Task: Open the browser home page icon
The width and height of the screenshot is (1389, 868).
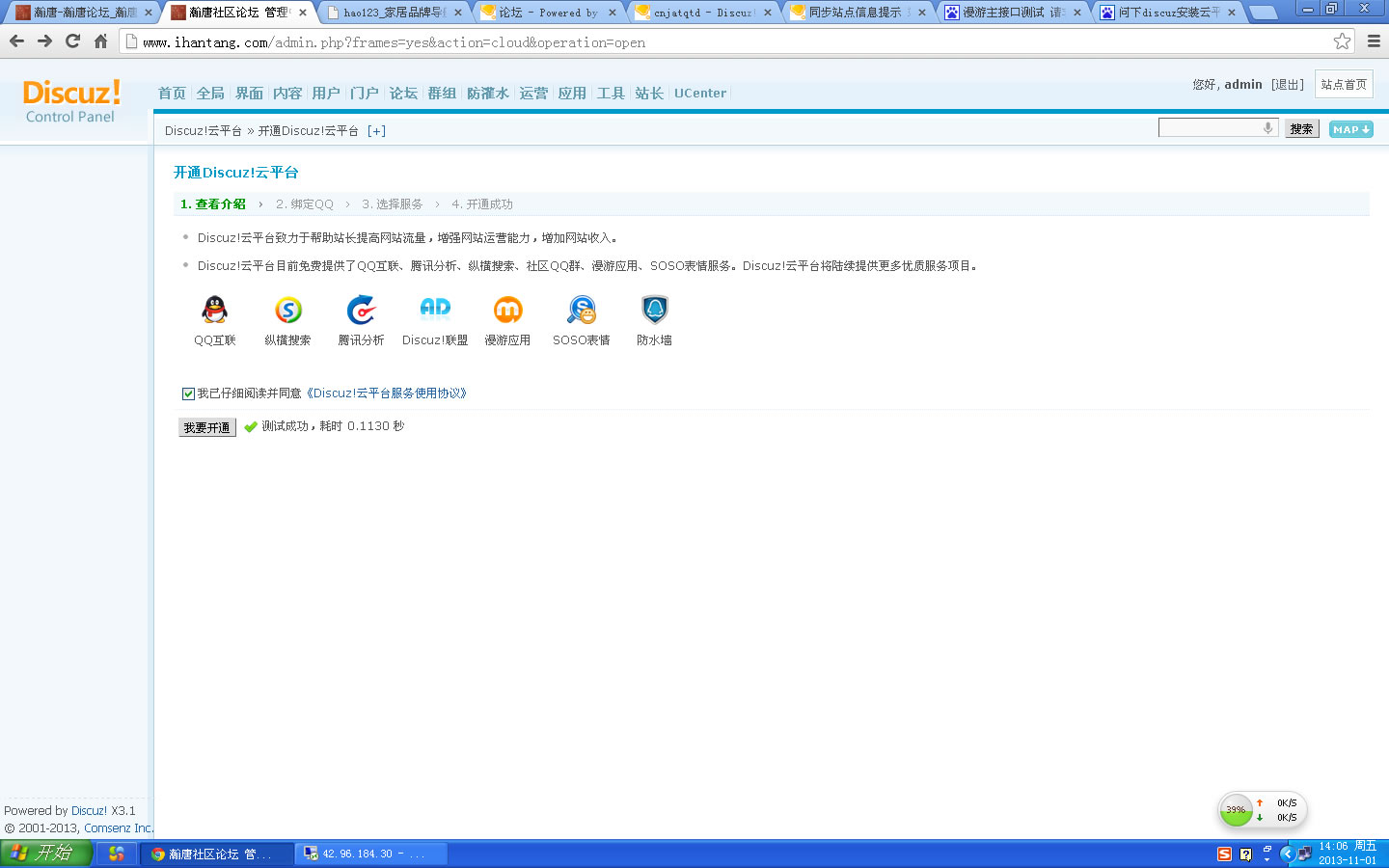Action: tap(100, 41)
